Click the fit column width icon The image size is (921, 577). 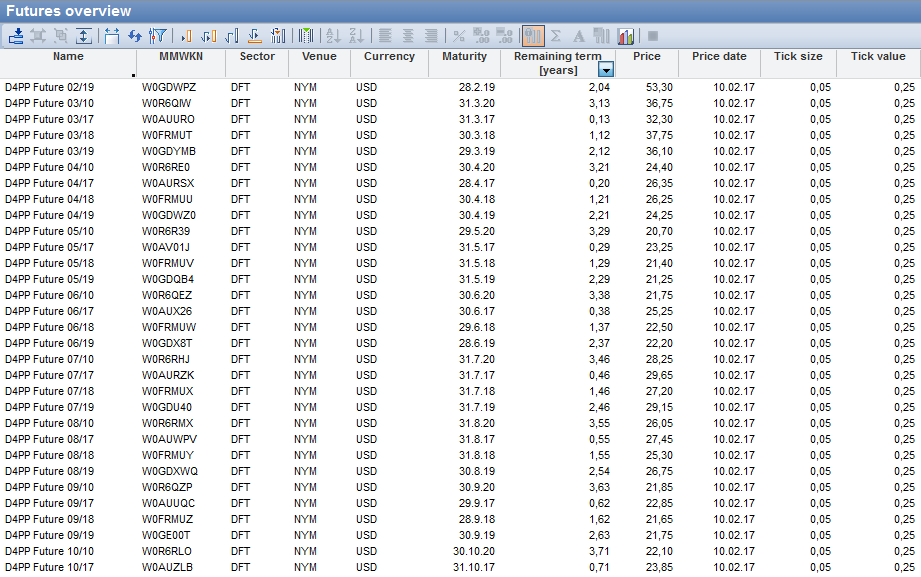point(111,36)
